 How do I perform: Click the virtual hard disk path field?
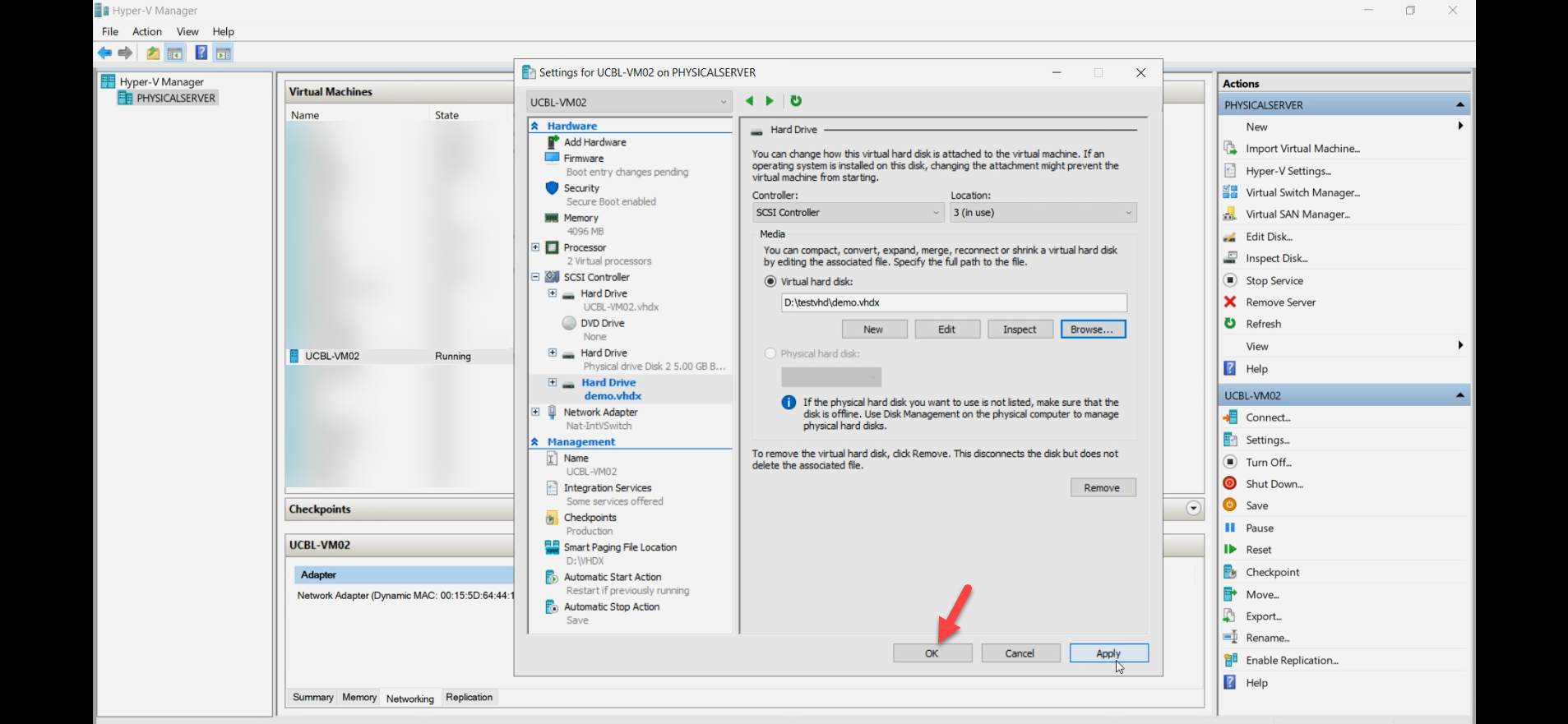point(954,302)
